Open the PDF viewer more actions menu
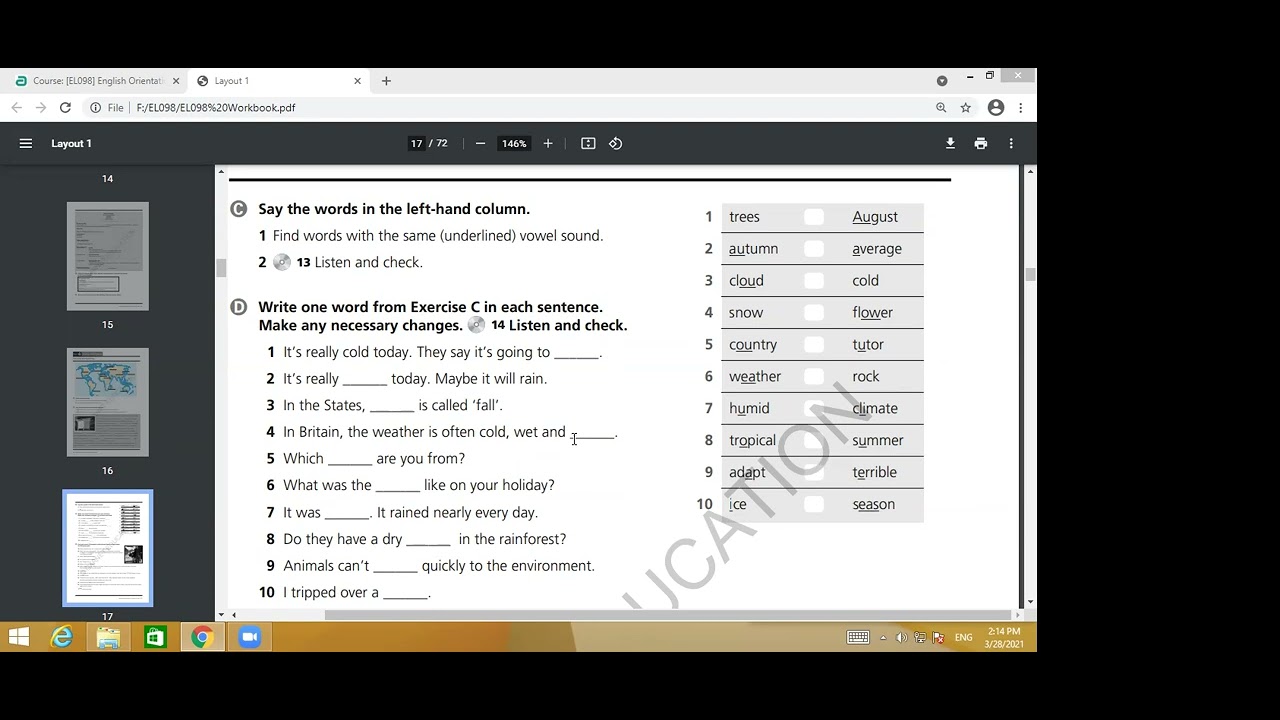 point(1011,144)
